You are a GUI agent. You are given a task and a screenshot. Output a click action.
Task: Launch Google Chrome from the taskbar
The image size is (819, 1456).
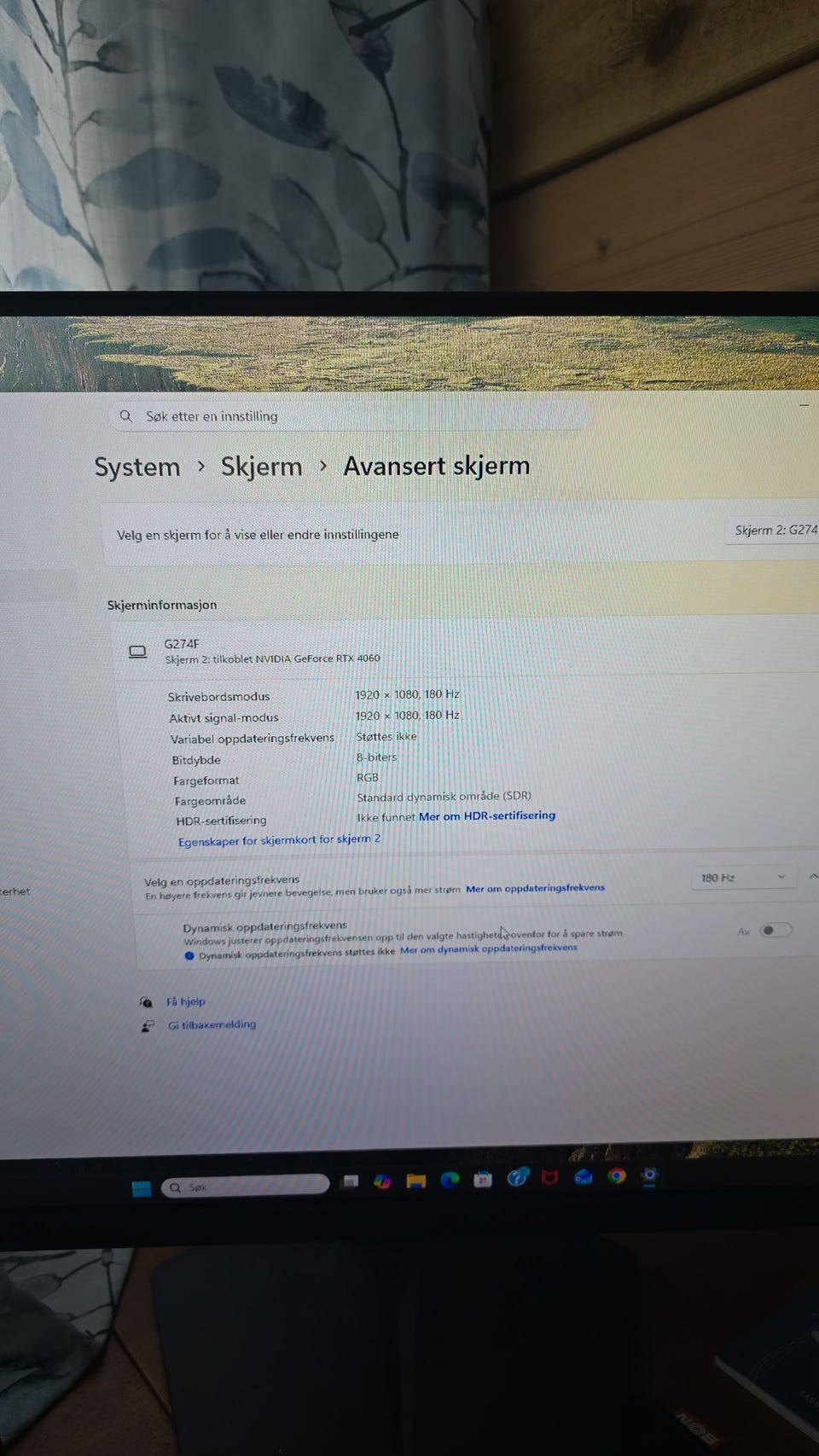point(617,1176)
